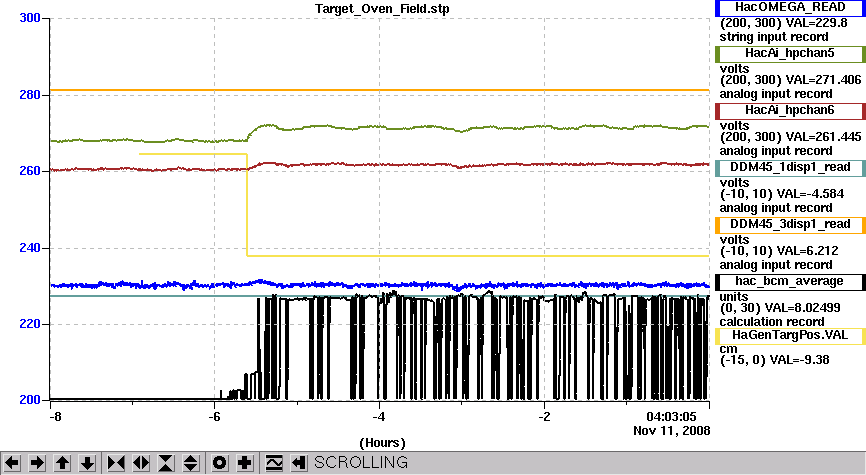Click the 200 y-axis label
This screenshot has width=866, height=475.
[29, 400]
